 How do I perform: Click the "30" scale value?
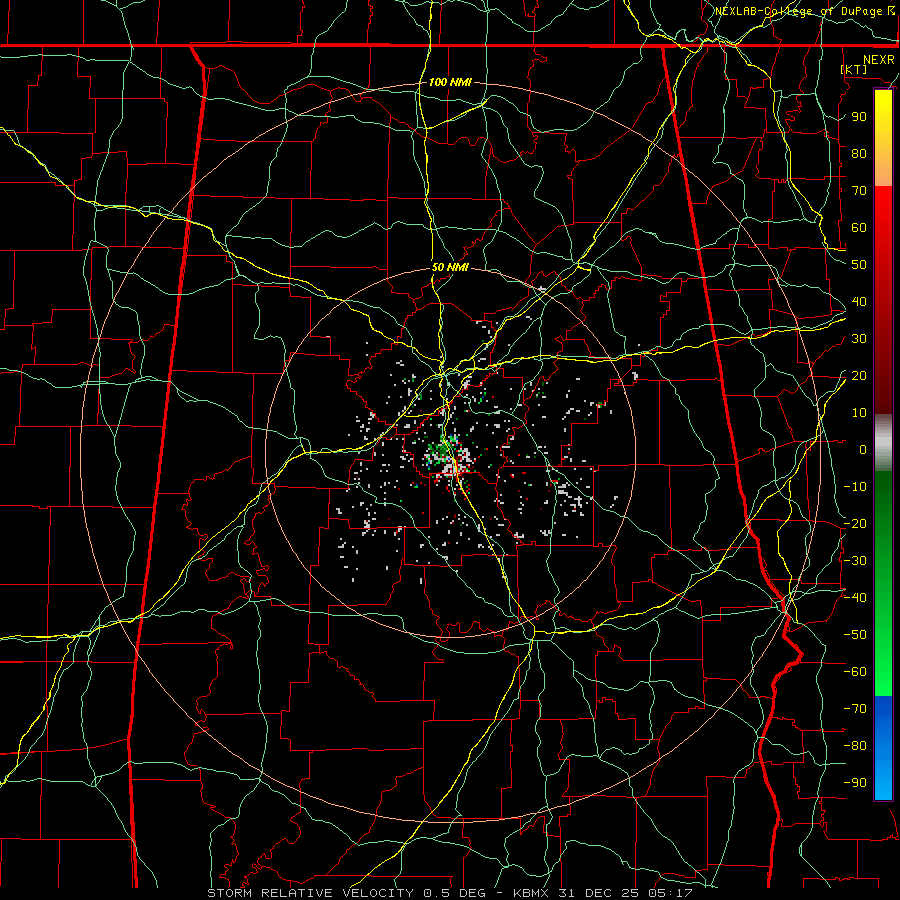[859, 339]
